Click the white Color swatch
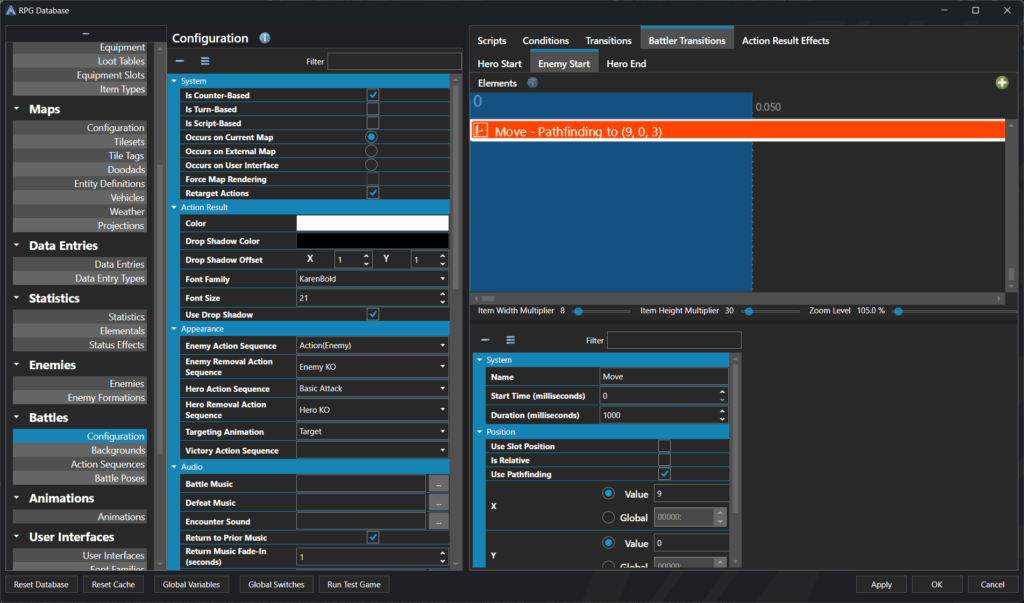The height and width of the screenshot is (603, 1024). tap(372, 223)
